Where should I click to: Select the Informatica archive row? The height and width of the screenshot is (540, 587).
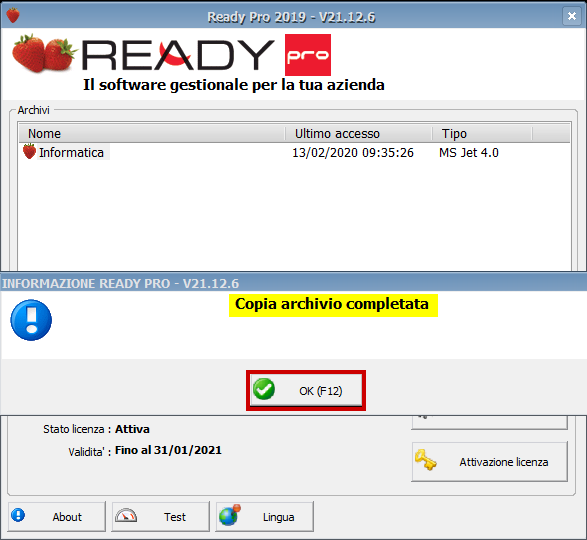294,152
